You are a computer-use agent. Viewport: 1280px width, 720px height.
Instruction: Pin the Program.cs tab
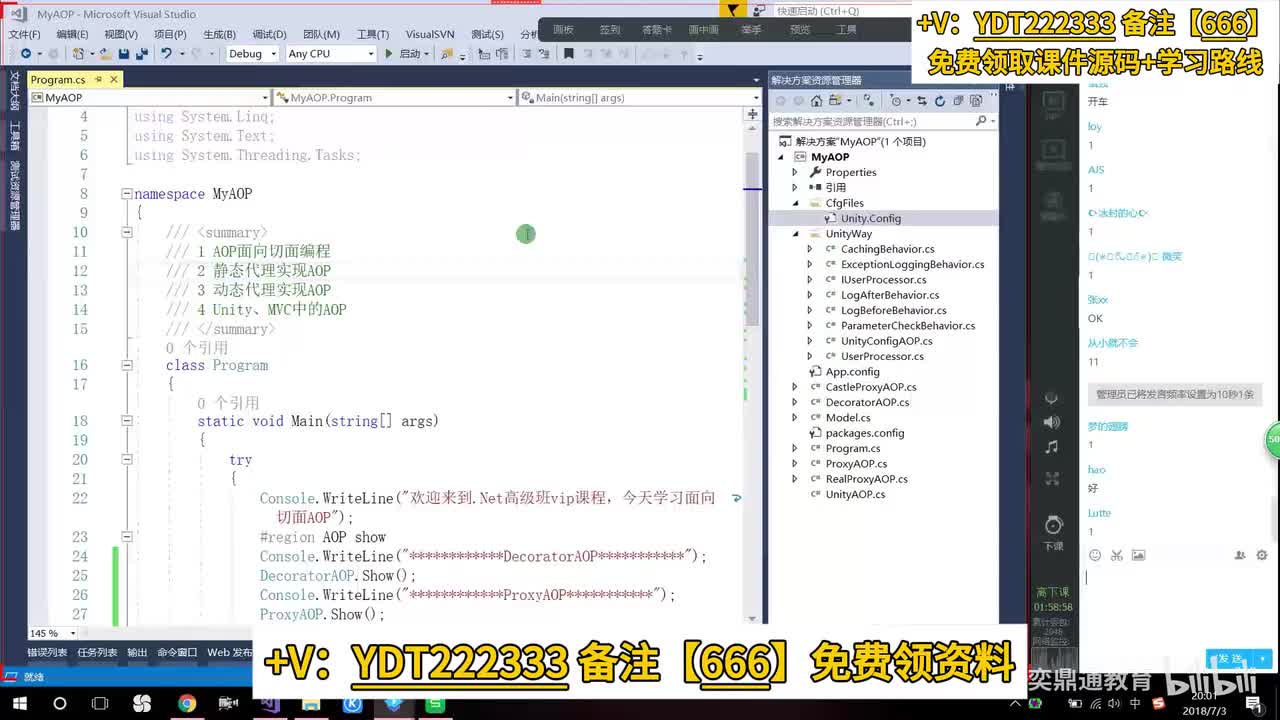(x=98, y=79)
